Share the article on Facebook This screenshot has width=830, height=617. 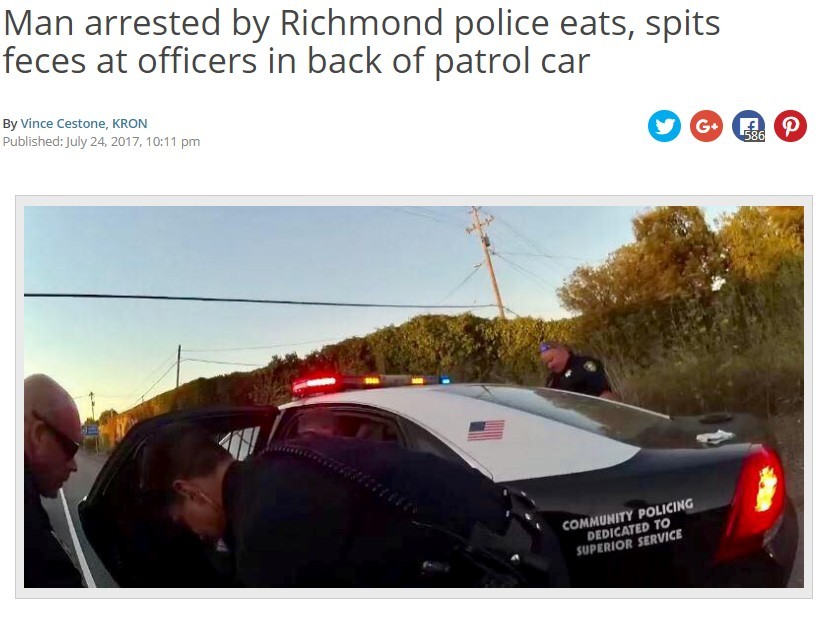pyautogui.click(x=748, y=126)
